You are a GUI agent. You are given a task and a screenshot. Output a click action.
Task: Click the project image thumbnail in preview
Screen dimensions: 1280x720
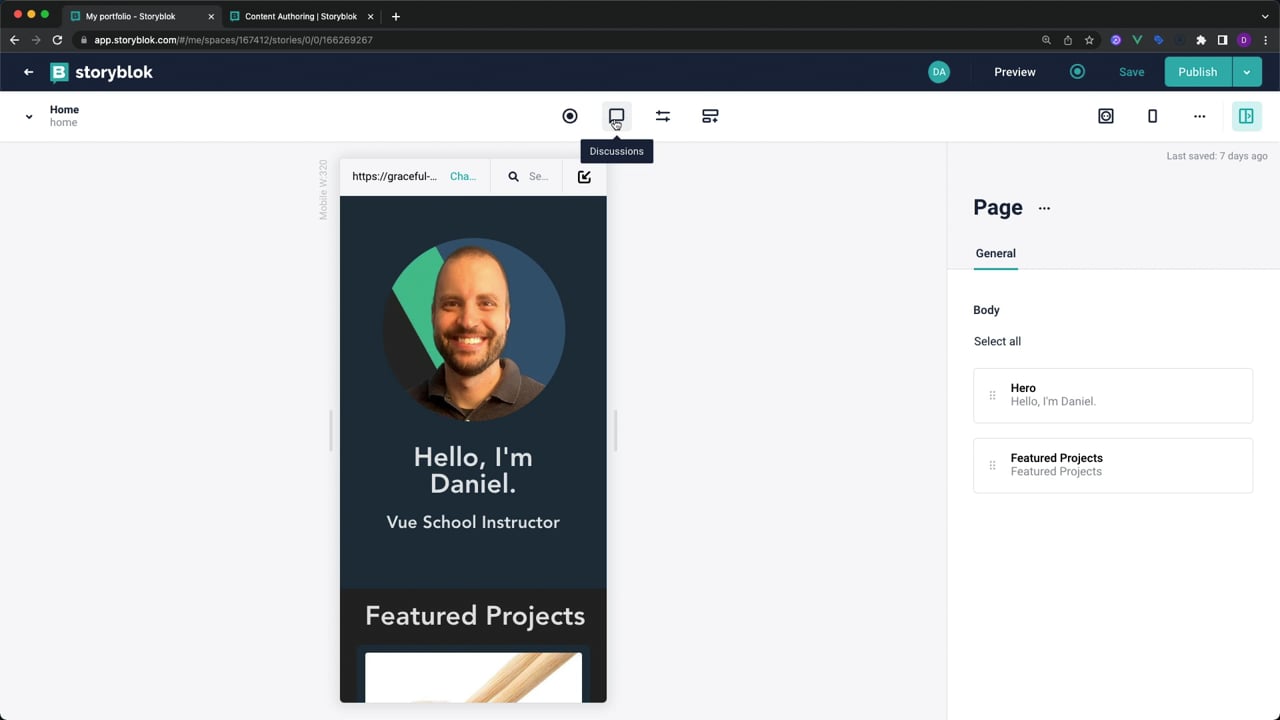473,678
